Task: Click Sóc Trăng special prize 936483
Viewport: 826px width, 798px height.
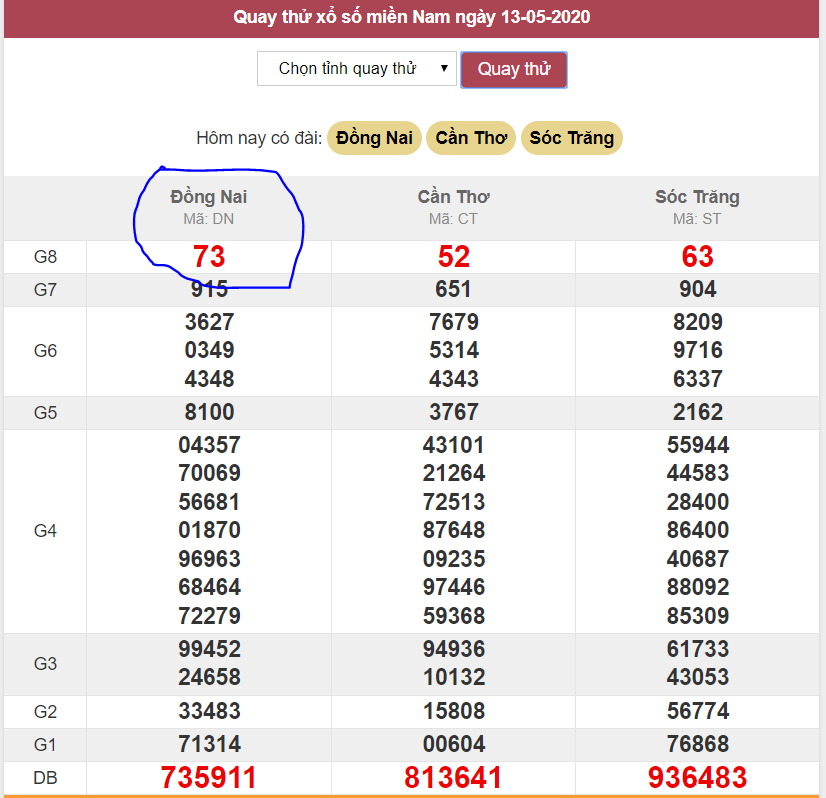Action: [x=697, y=778]
